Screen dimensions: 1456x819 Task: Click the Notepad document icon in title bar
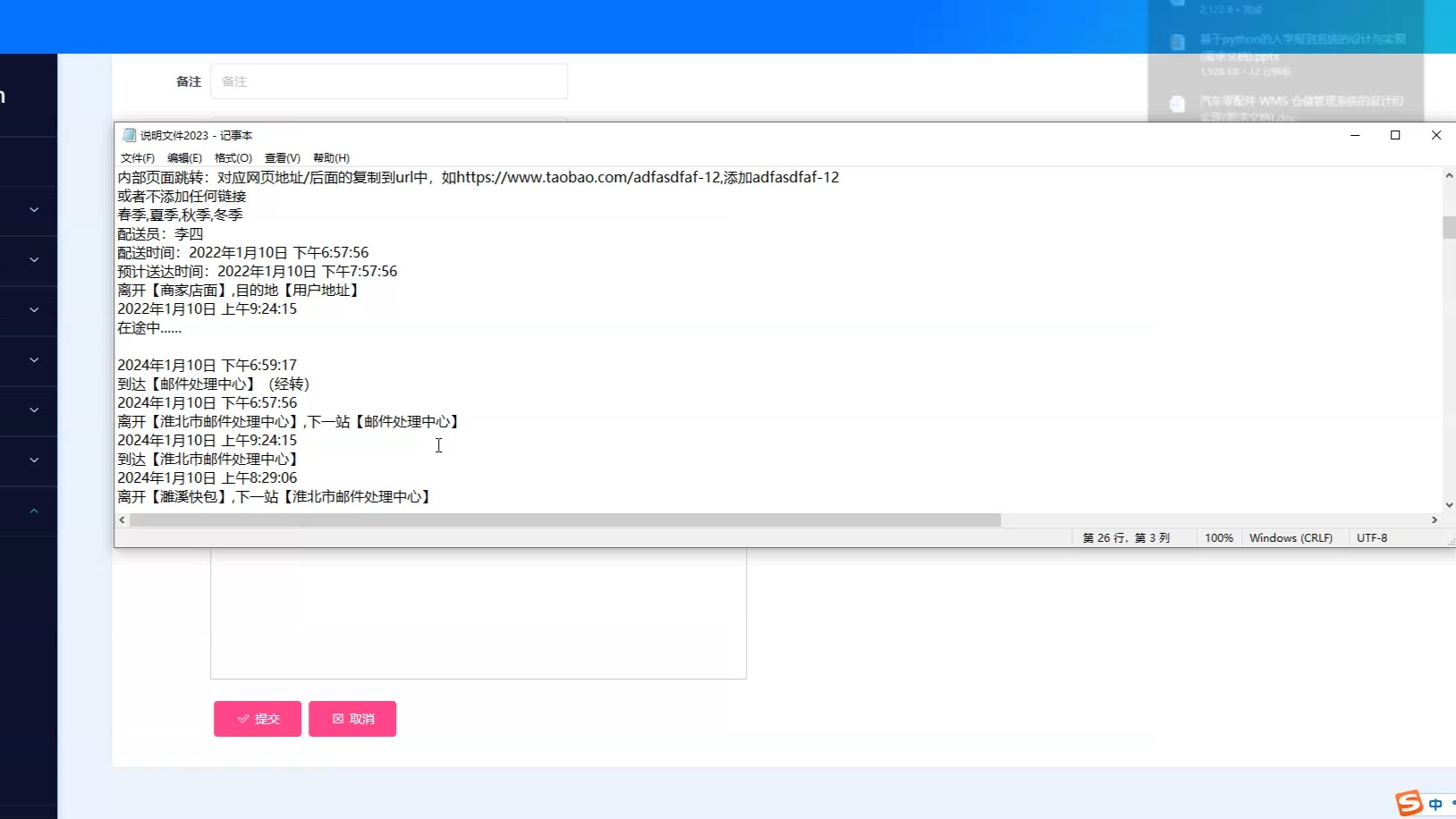coord(129,135)
